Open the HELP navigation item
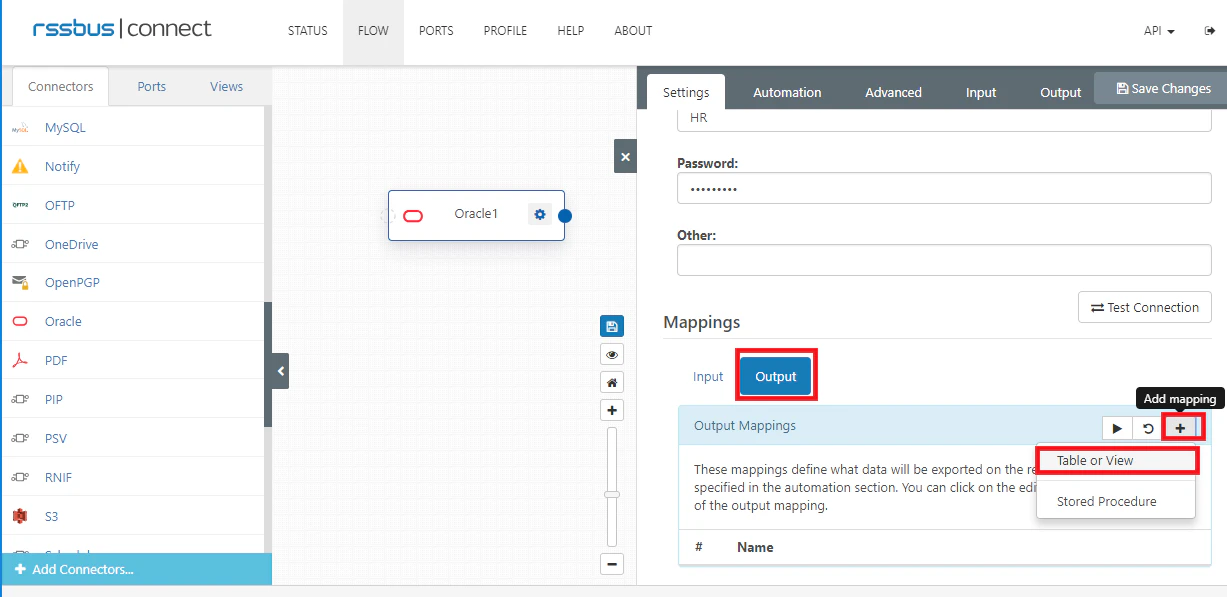Screen dimensions: 1227x597 tap(571, 31)
